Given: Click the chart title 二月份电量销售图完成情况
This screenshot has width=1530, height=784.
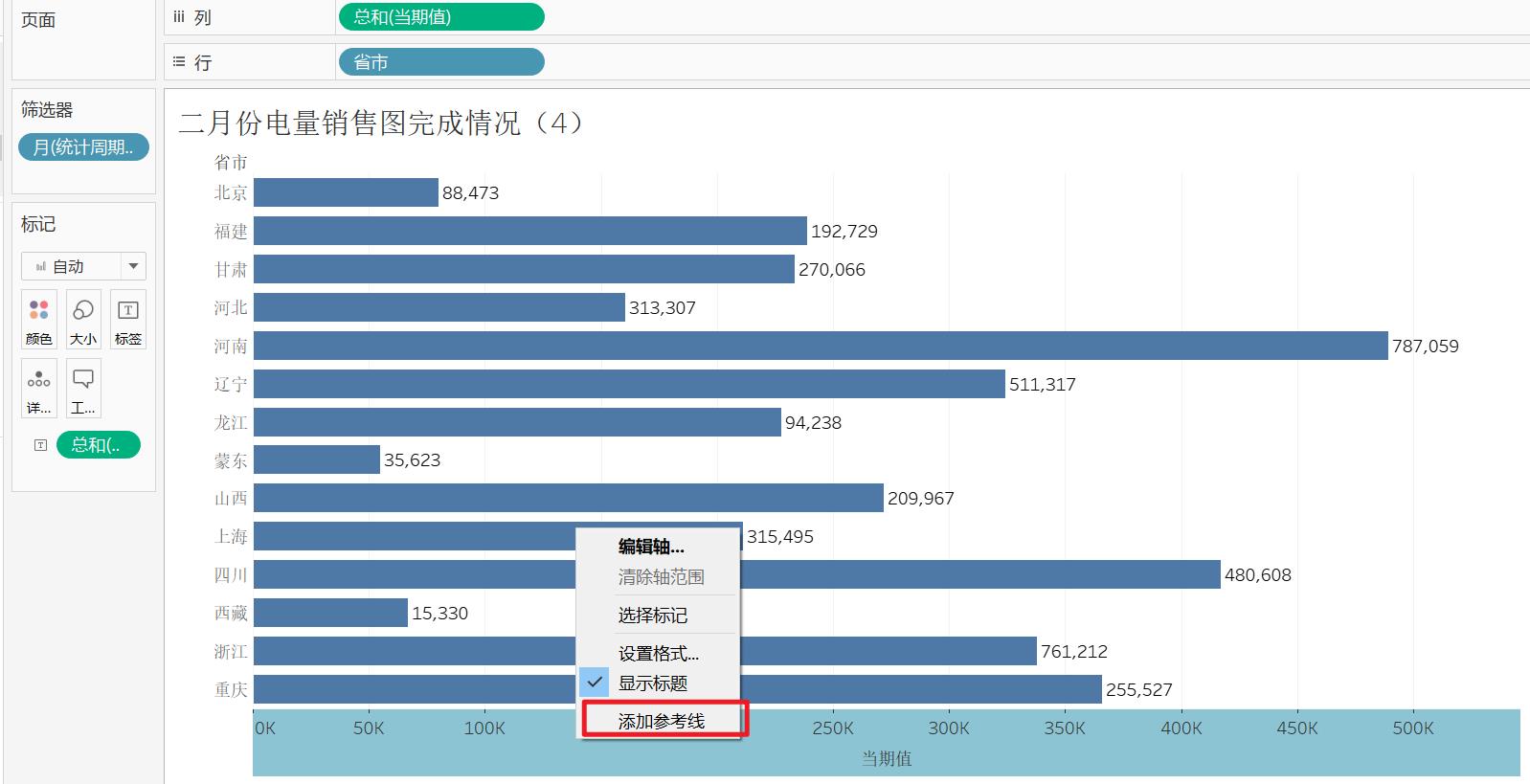Looking at the screenshot, I should tap(380, 123).
